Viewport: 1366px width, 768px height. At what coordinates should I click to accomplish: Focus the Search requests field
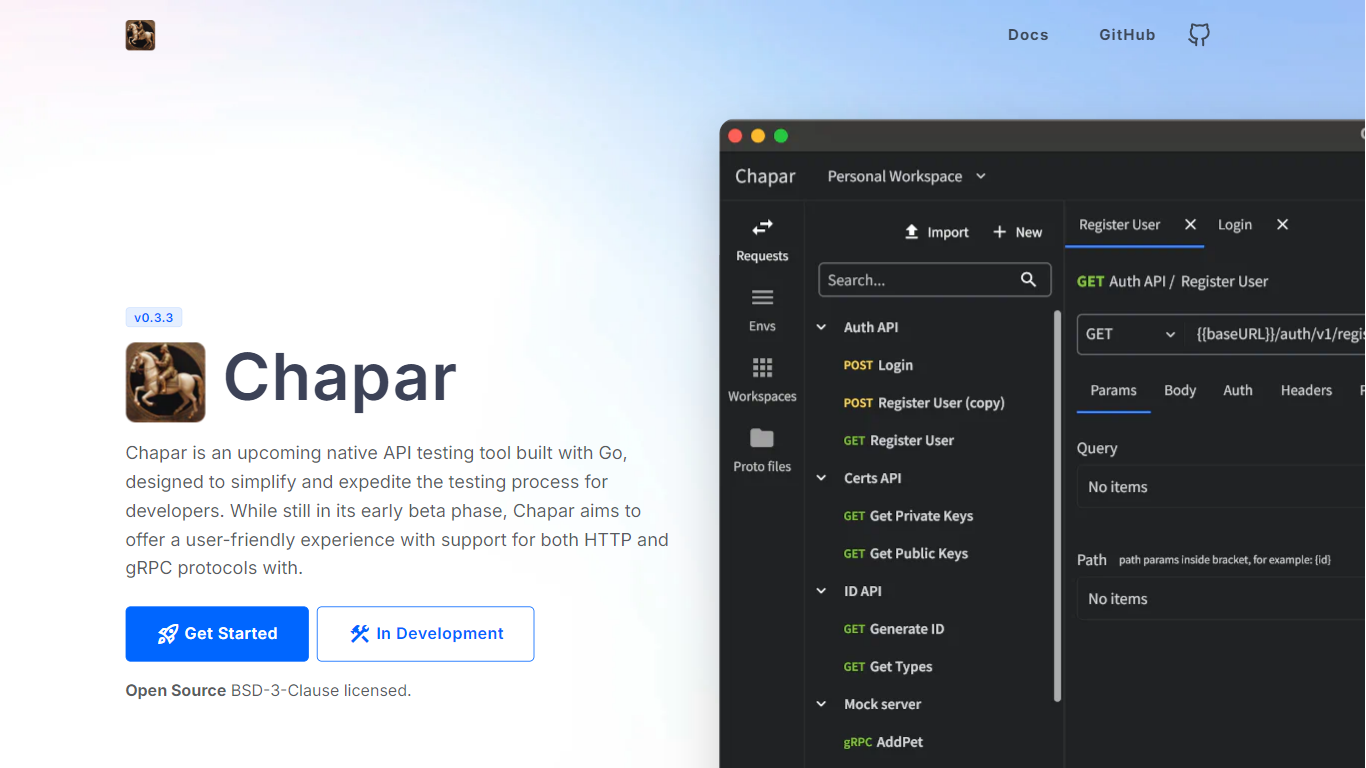pos(935,280)
